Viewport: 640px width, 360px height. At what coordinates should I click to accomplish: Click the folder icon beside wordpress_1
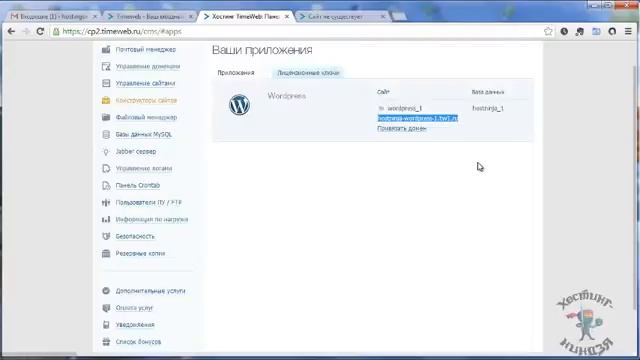coord(381,109)
